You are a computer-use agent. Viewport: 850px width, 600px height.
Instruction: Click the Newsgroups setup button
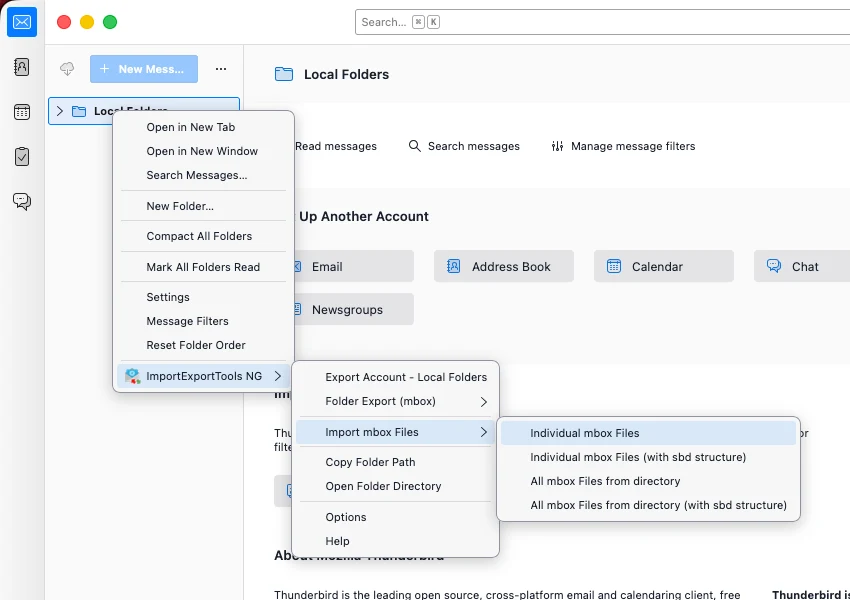pyautogui.click(x=352, y=309)
